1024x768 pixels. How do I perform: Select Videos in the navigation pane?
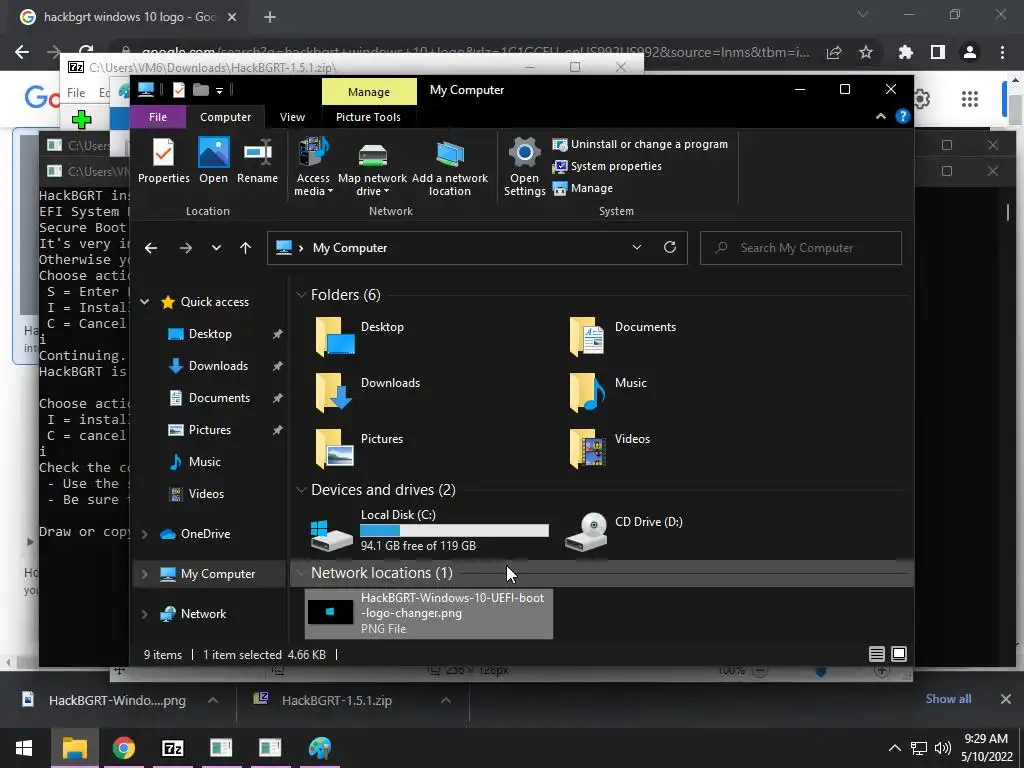coord(206,494)
